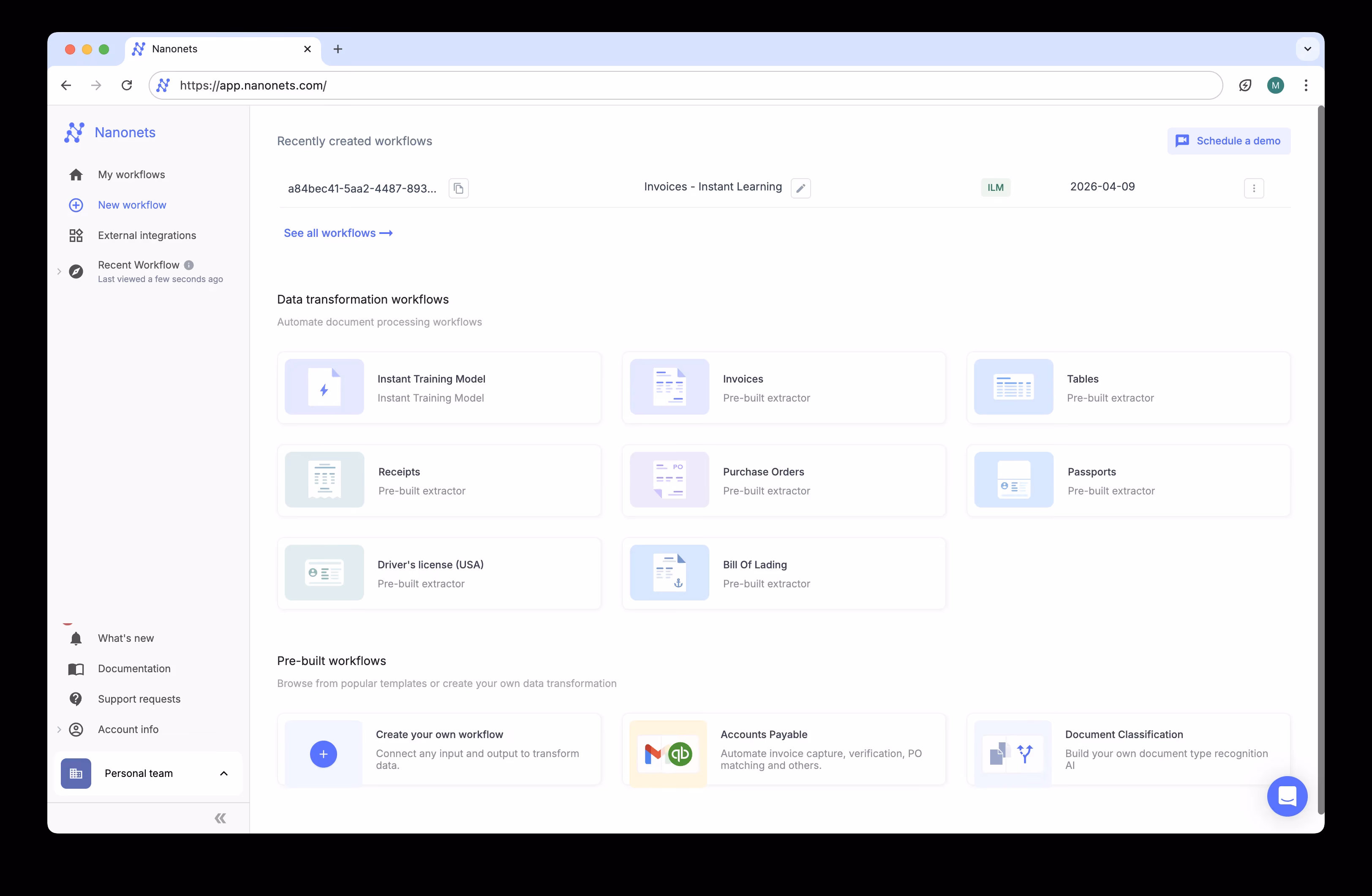Select the Nanonets browser tab
This screenshot has width=1372, height=896.
[222, 49]
